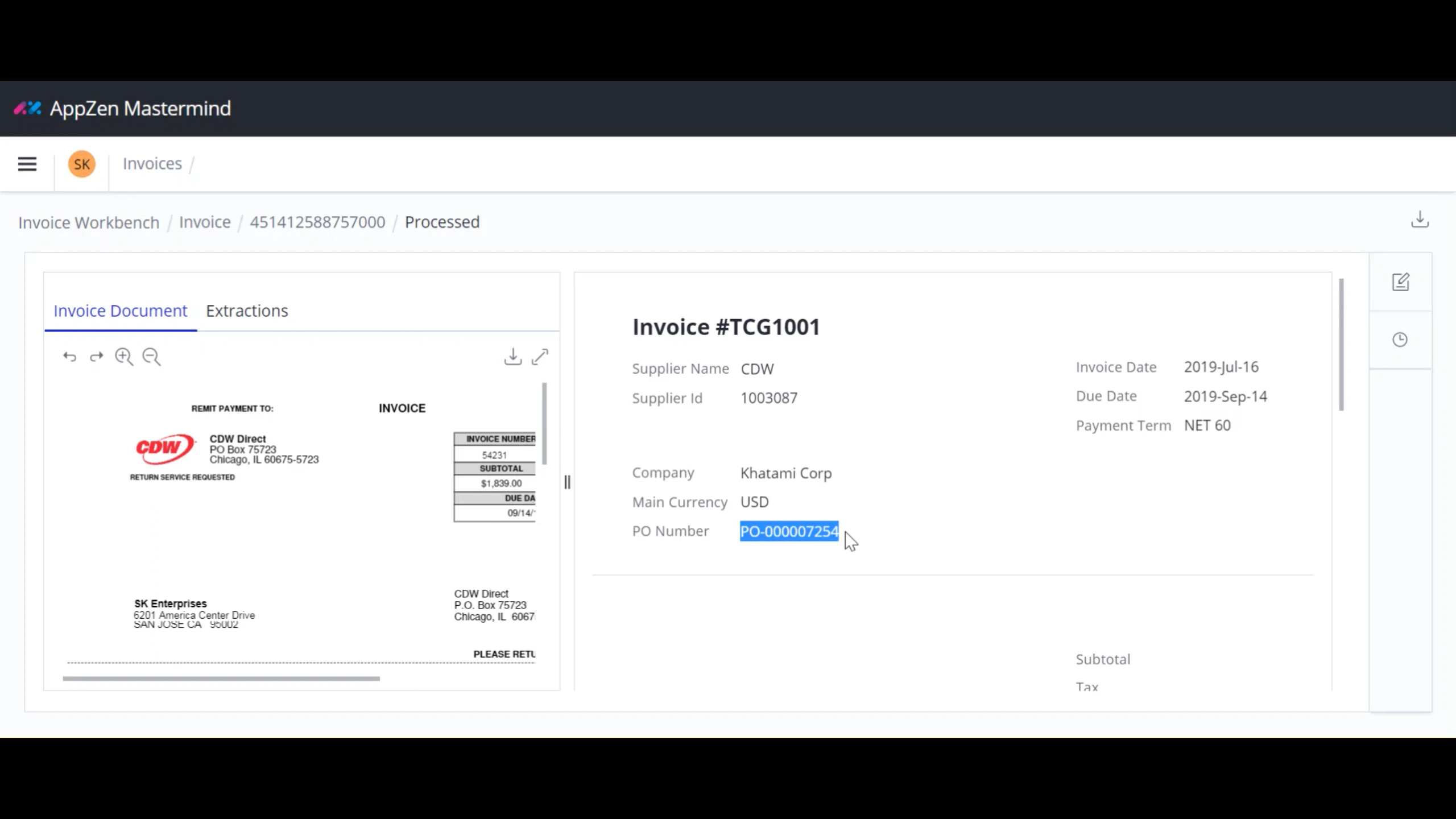
Task: Zoom out of the invoice document
Action: pyautogui.click(x=151, y=357)
